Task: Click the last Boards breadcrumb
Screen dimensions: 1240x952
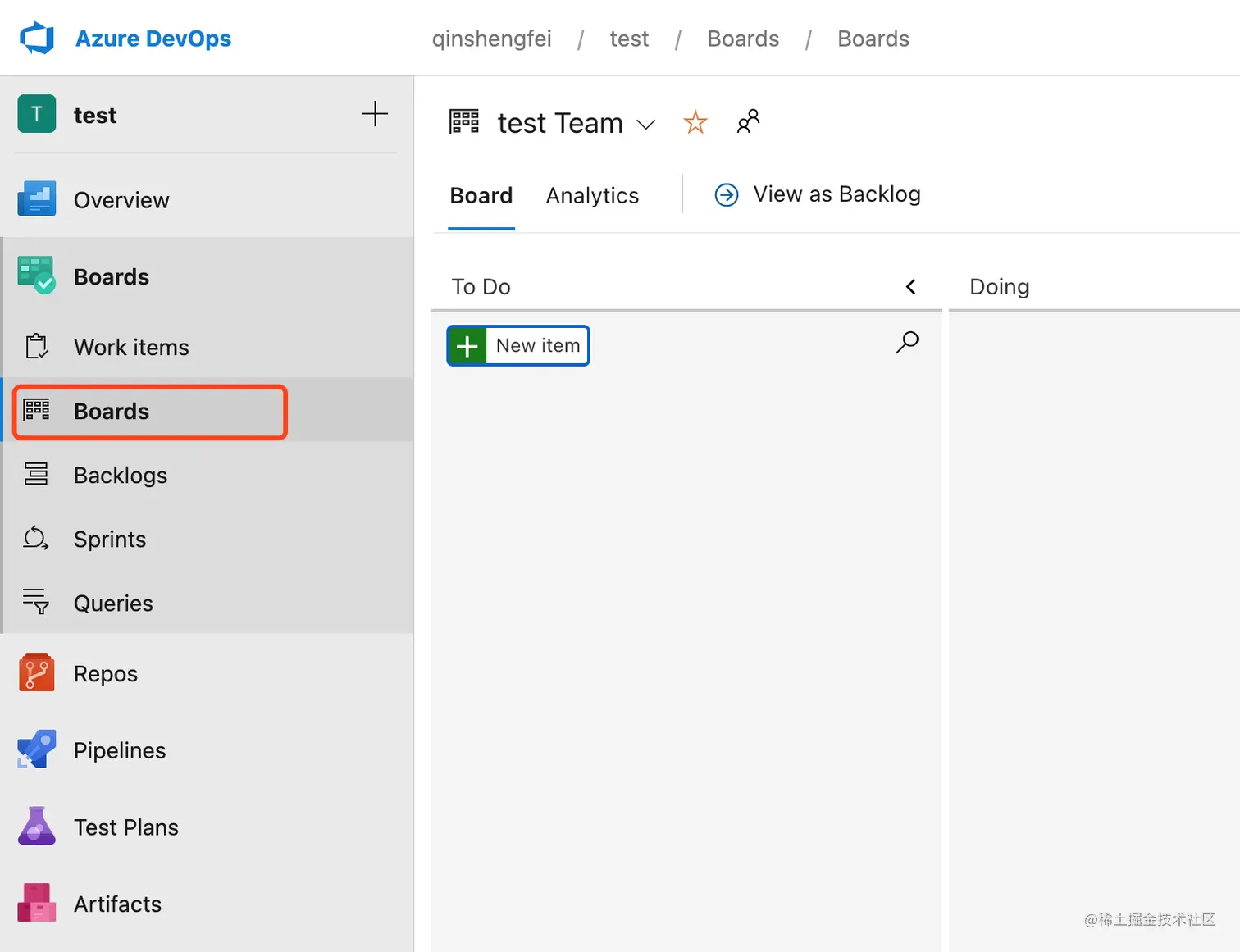Action: tap(873, 39)
